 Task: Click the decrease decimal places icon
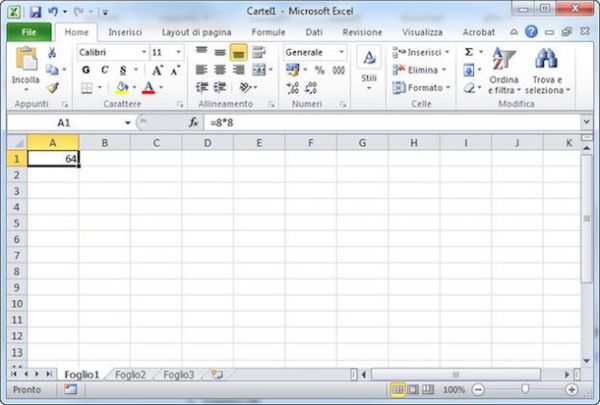coord(311,88)
